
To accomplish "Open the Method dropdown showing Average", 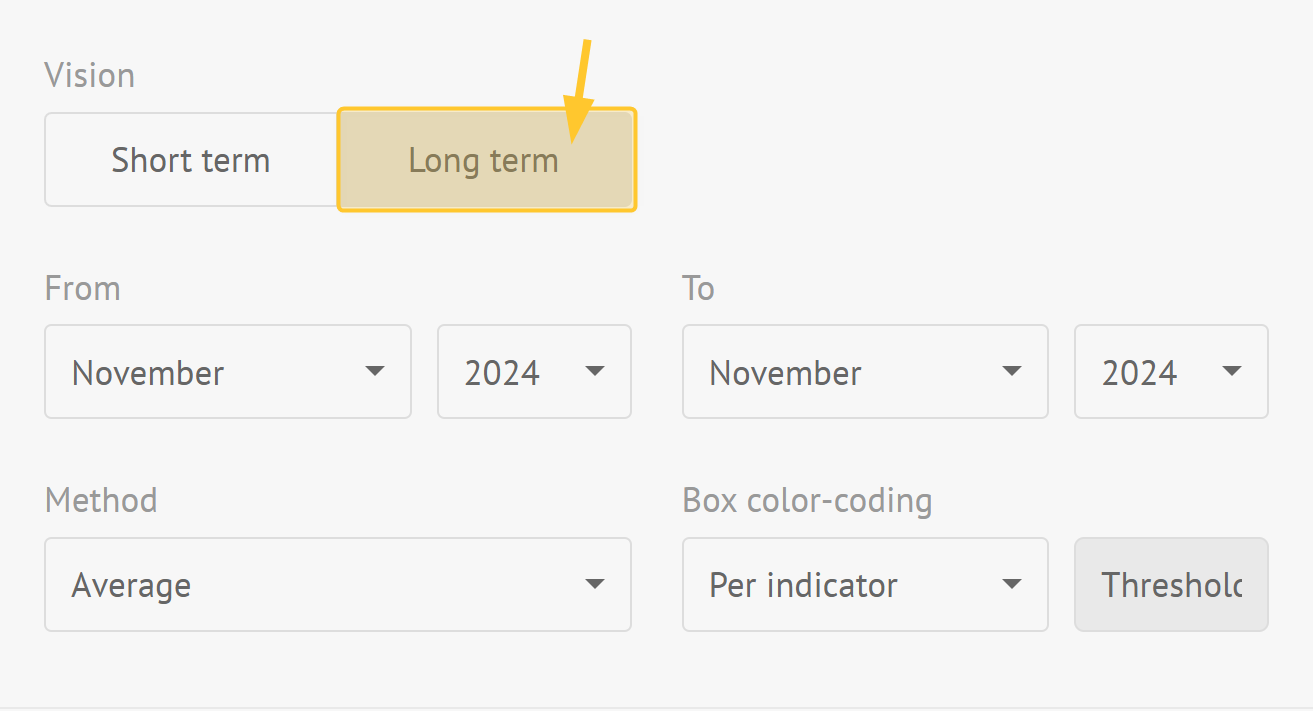I will [337, 584].
